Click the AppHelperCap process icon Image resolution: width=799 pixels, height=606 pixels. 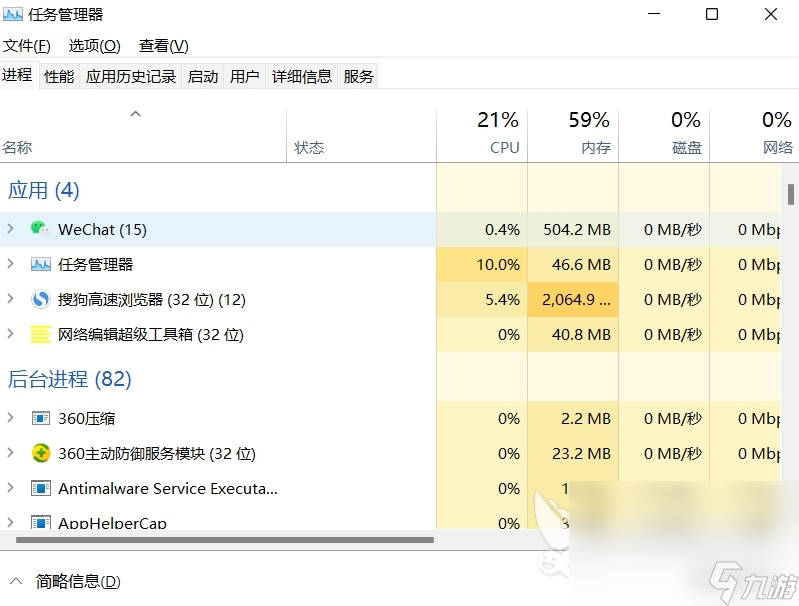(41, 522)
